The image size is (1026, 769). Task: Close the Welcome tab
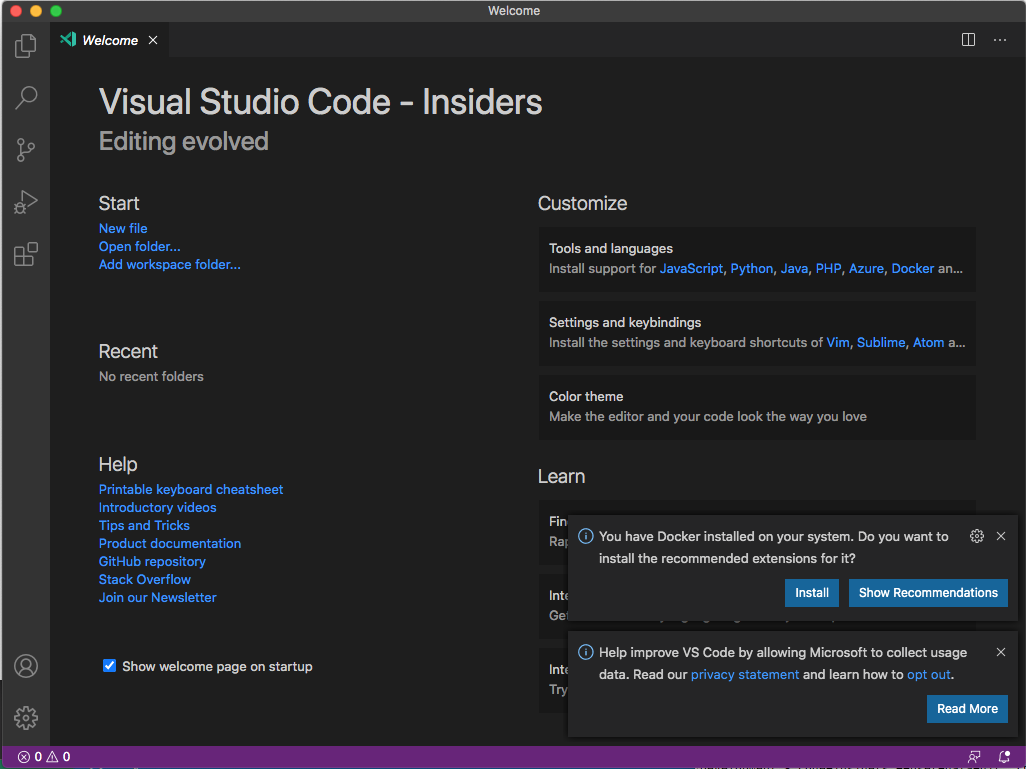tap(152, 40)
